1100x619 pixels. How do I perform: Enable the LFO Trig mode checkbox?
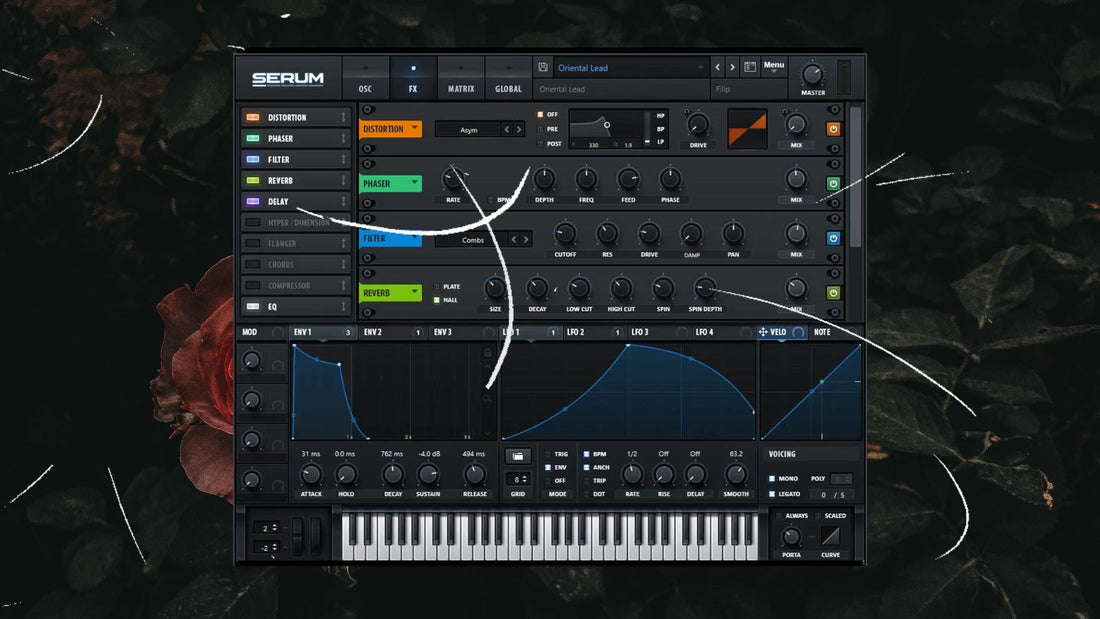(548, 454)
